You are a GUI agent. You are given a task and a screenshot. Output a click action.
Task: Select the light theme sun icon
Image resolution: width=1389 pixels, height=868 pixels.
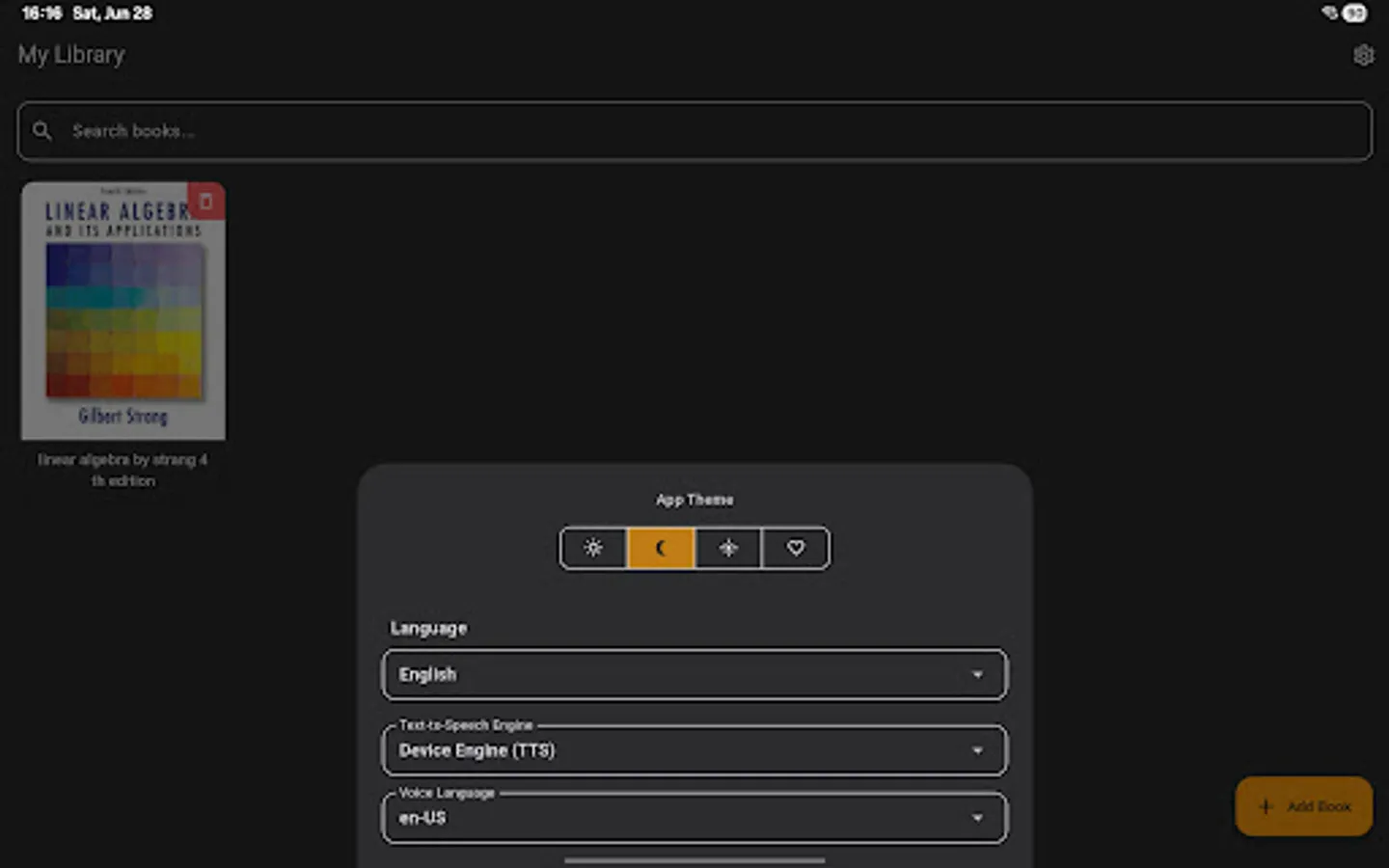point(593,548)
